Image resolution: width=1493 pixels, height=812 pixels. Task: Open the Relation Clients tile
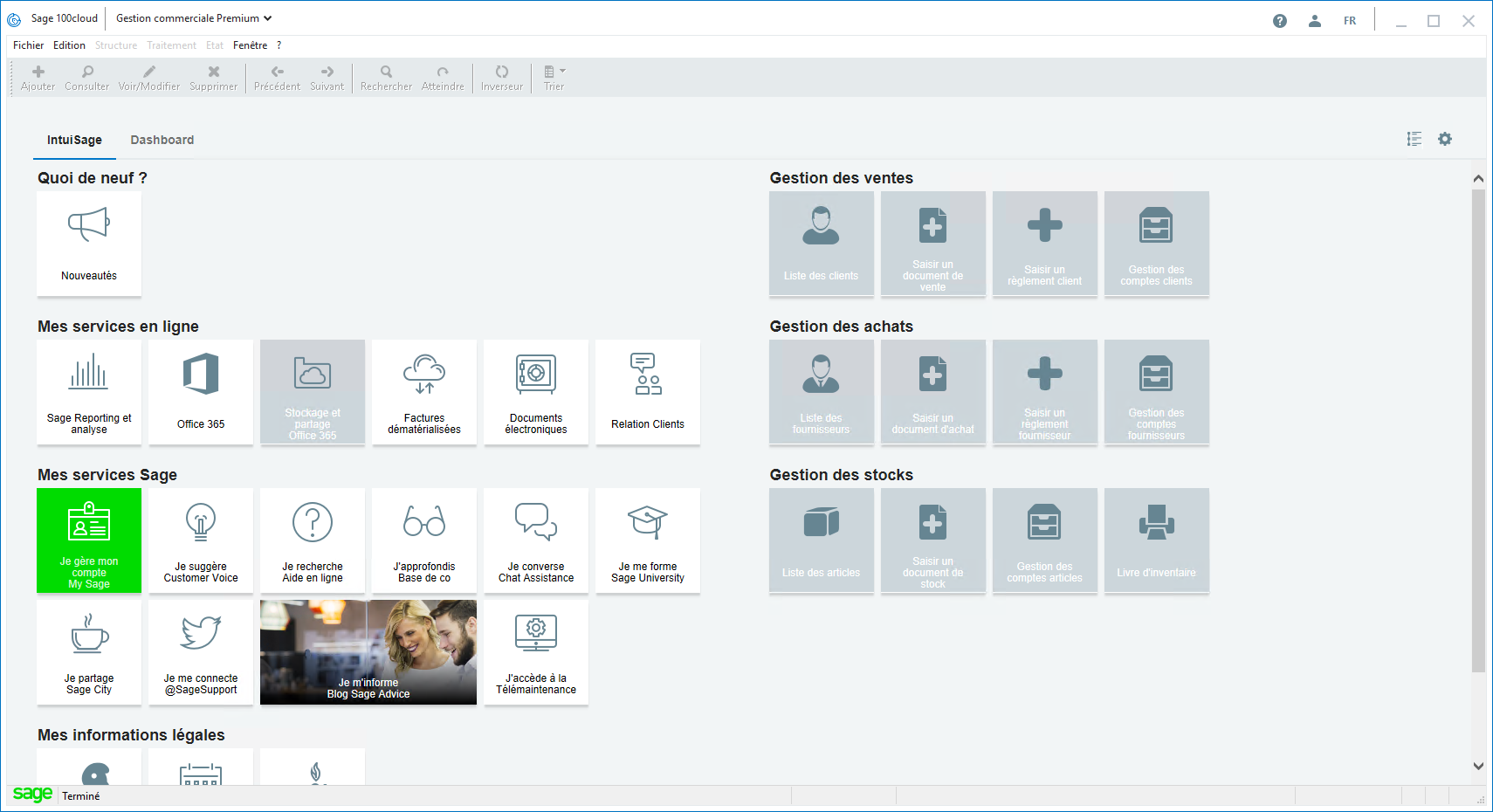[x=648, y=392]
